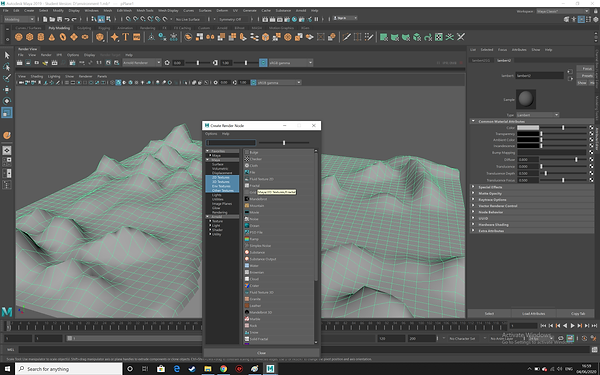Click the search field in Create Render Node

coord(231,143)
